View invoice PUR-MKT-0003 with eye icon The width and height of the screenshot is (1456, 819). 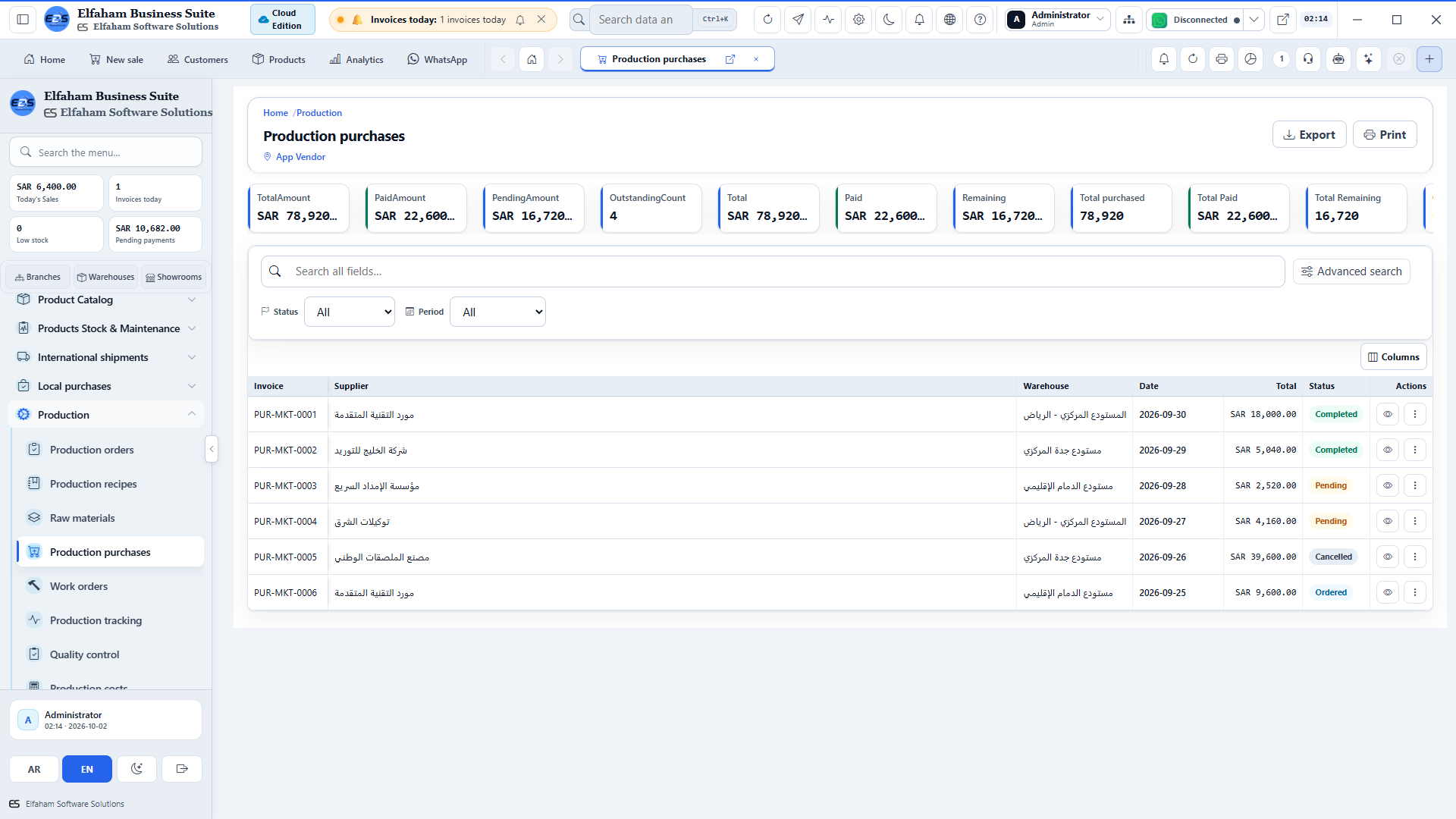click(x=1388, y=485)
